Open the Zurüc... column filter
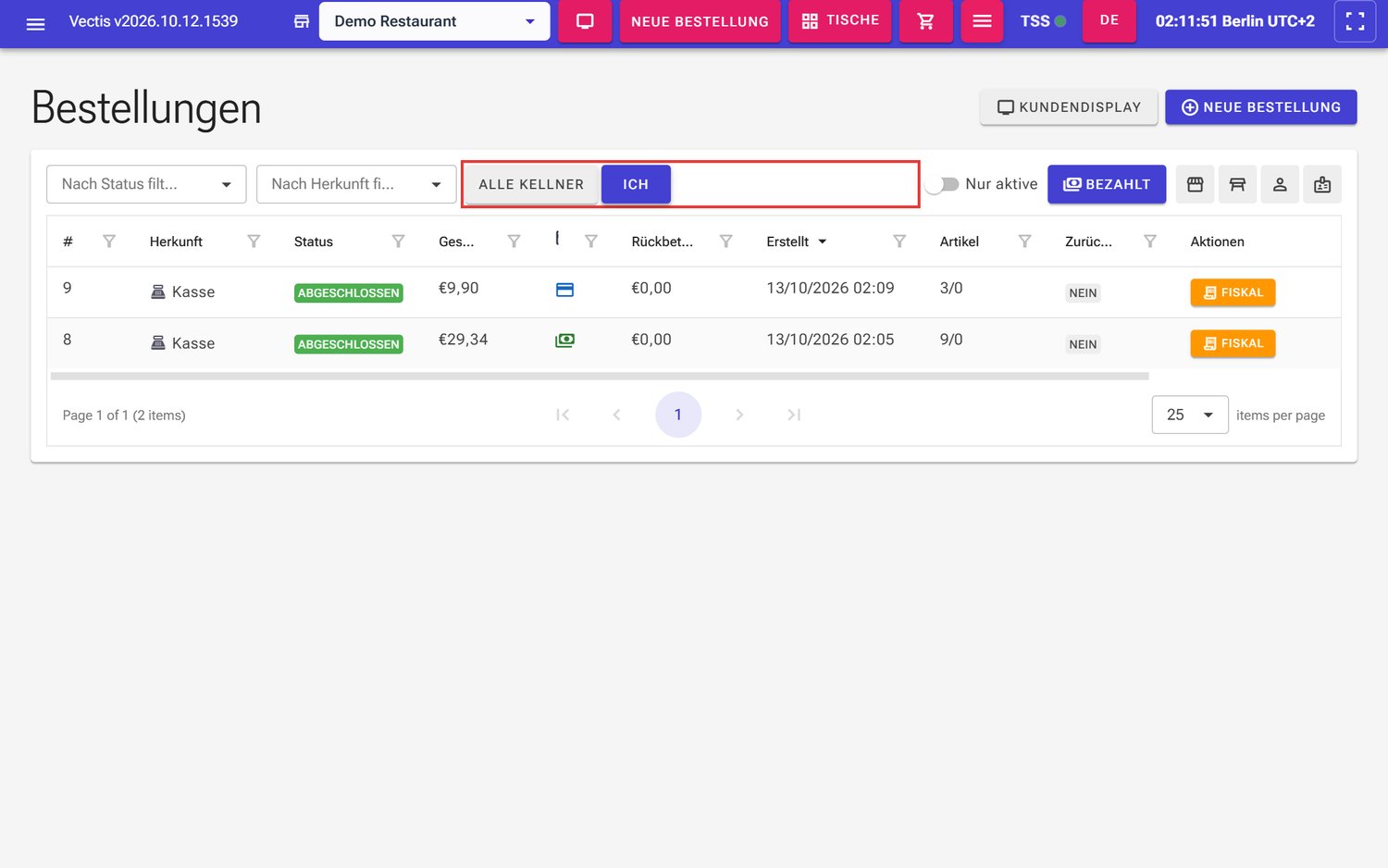 click(1149, 242)
